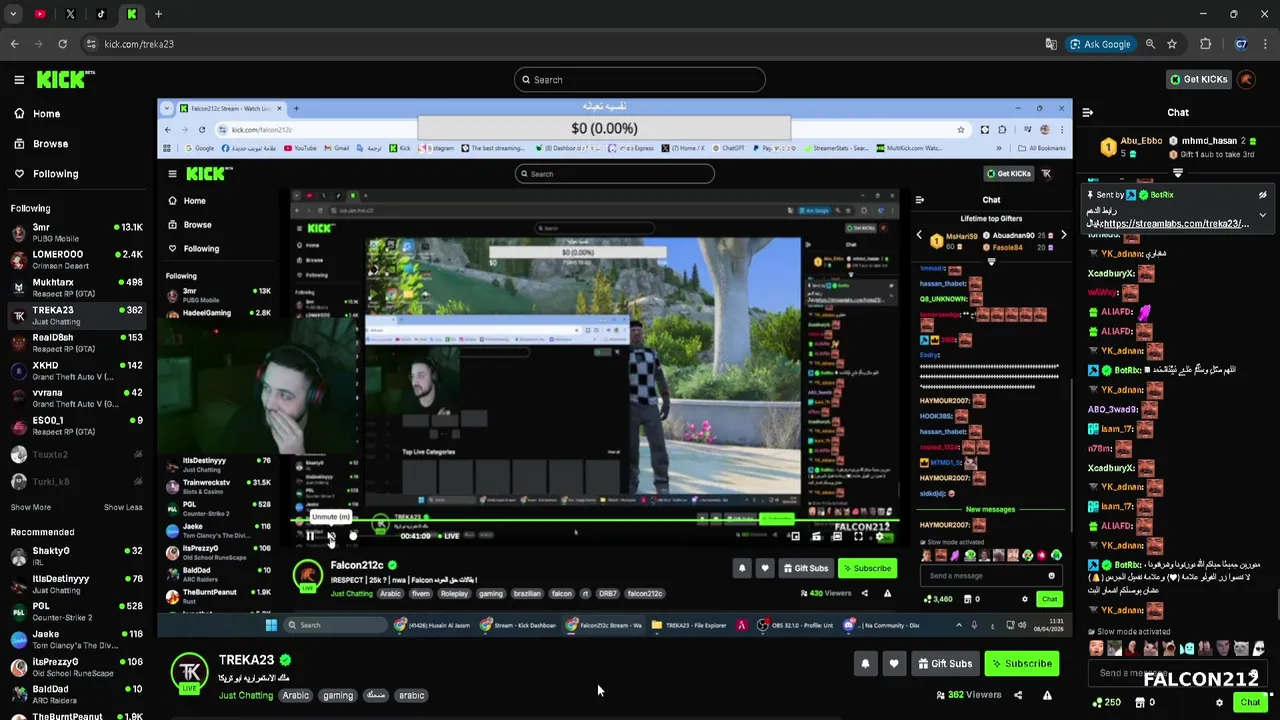This screenshot has height=720, width=1280.
Task: Switch to the TikTok browser tab
Action: pyautogui.click(x=101, y=14)
